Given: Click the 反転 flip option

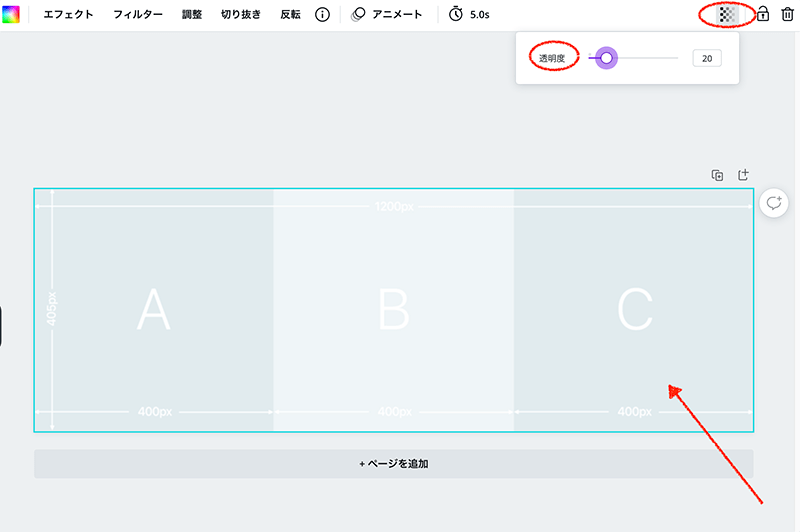Looking at the screenshot, I should tap(290, 14).
